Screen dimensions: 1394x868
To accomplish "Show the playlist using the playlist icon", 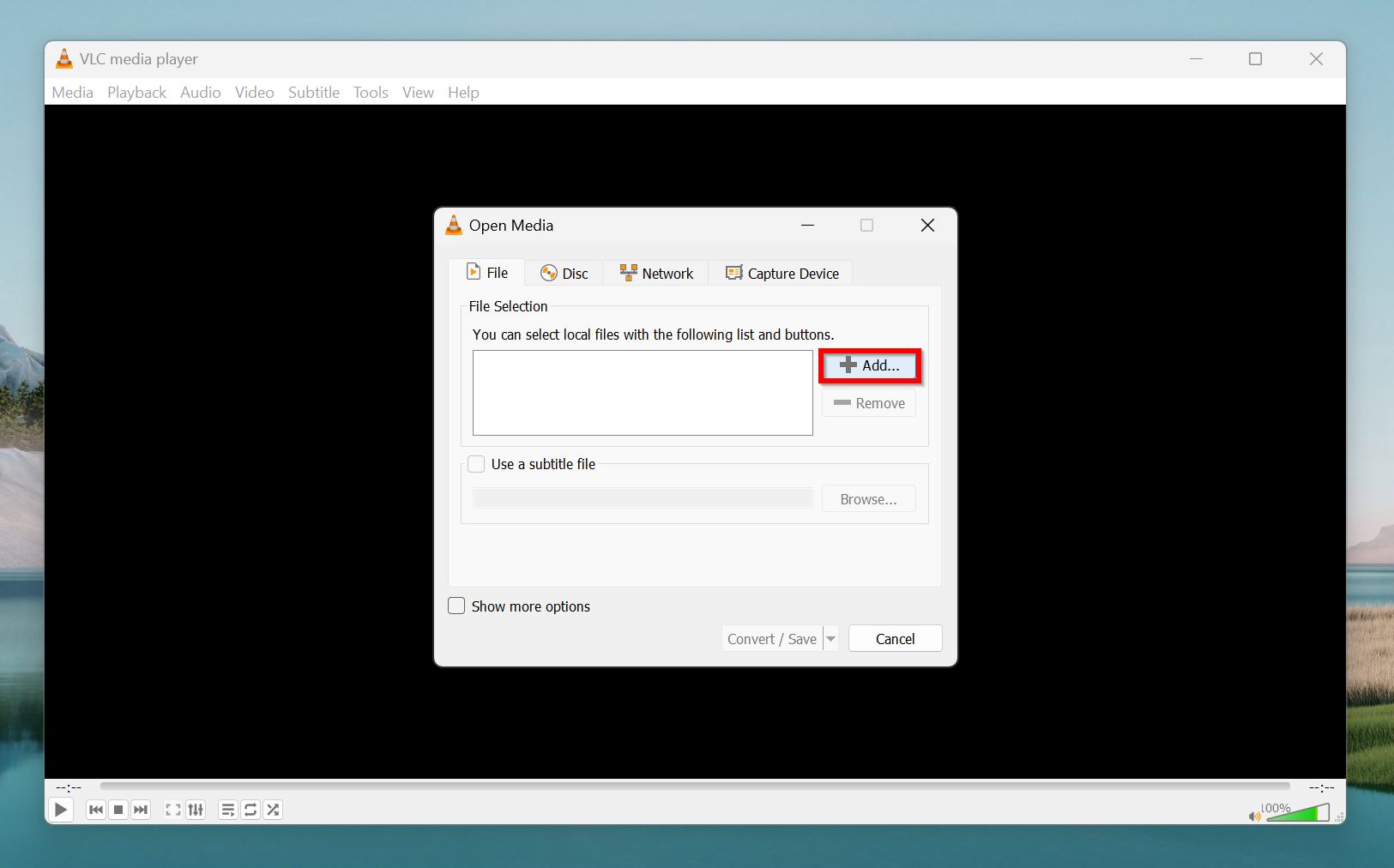I will [228, 810].
